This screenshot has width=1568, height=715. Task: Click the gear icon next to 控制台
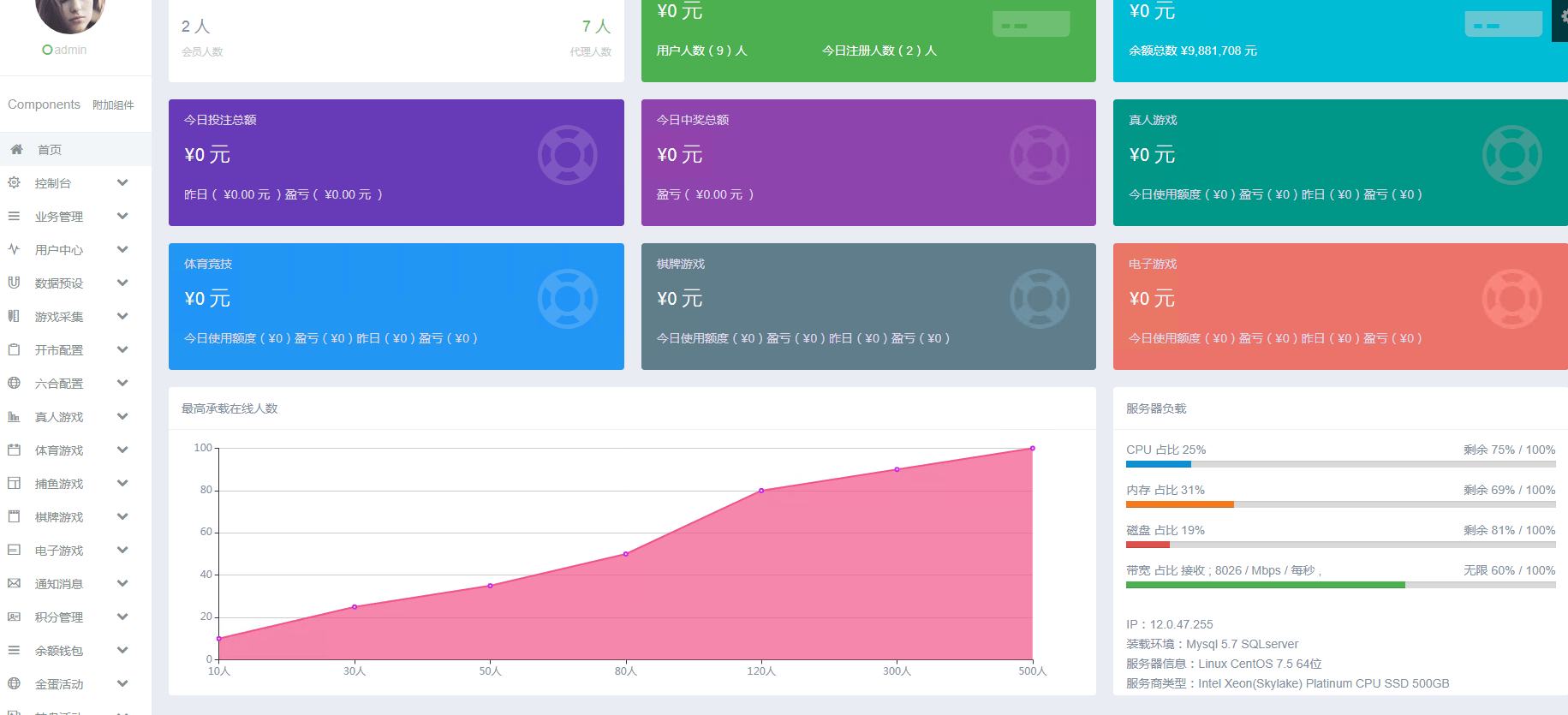(x=14, y=182)
